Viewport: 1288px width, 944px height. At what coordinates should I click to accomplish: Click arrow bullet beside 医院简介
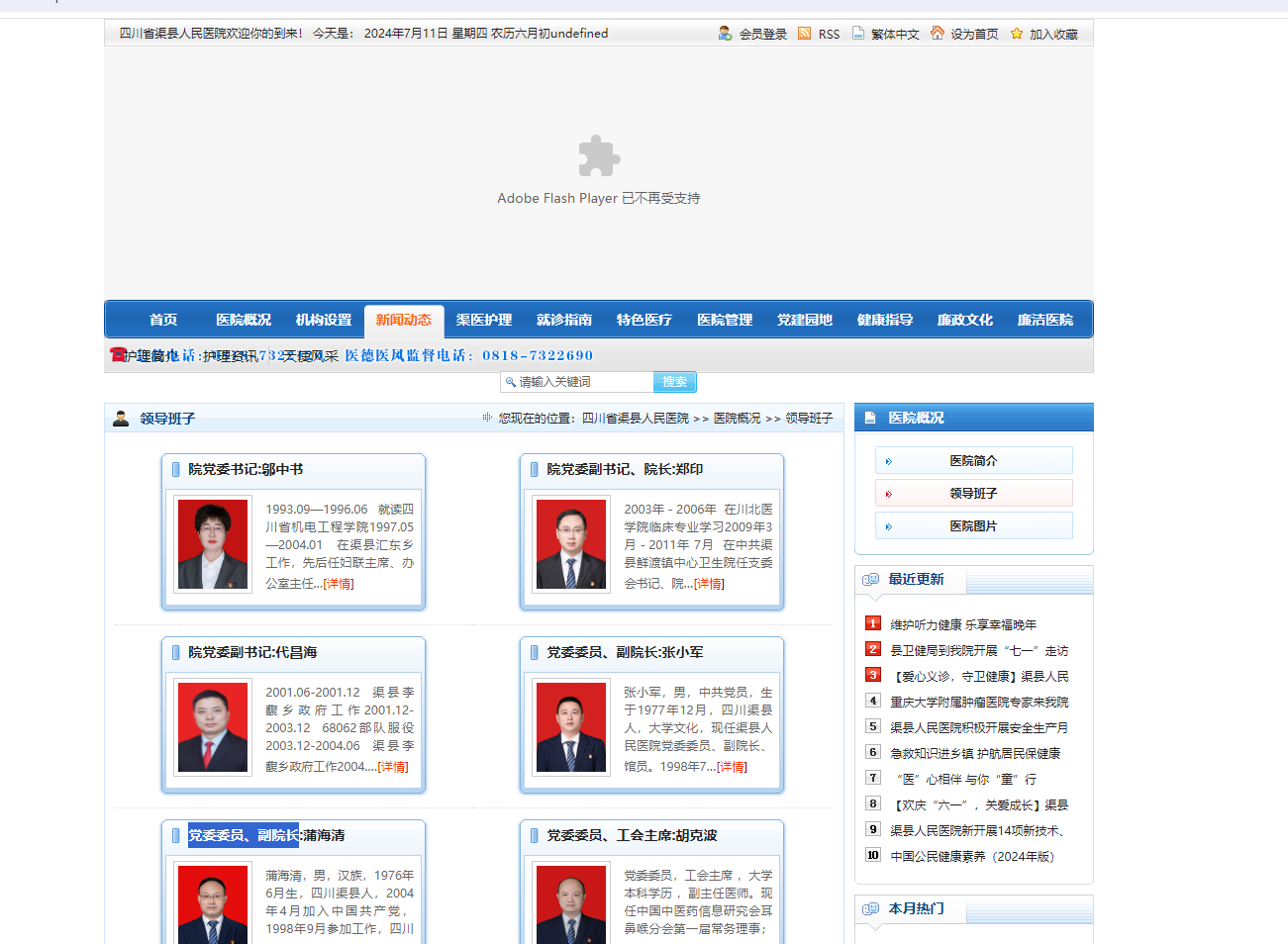pos(888,461)
